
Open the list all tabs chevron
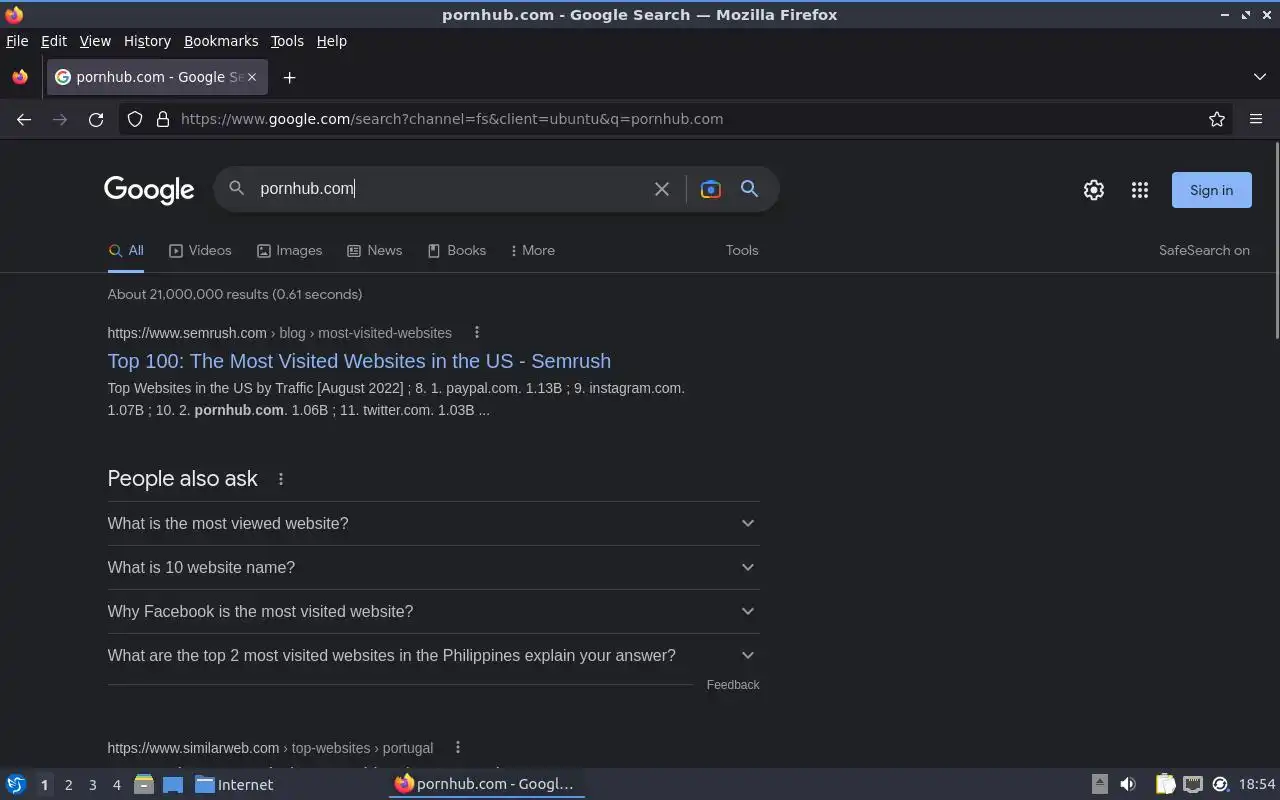(x=1259, y=77)
